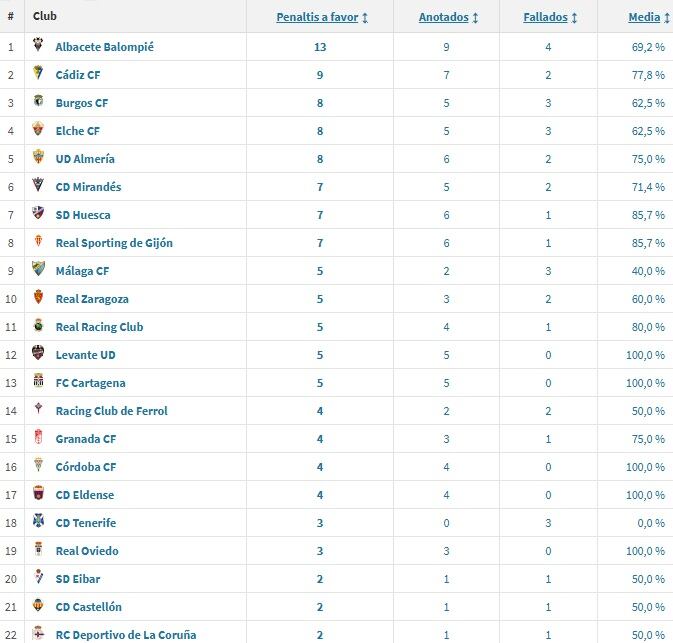Open the CD Mirandés club link
The width and height of the screenshot is (673, 643).
[x=88, y=187]
